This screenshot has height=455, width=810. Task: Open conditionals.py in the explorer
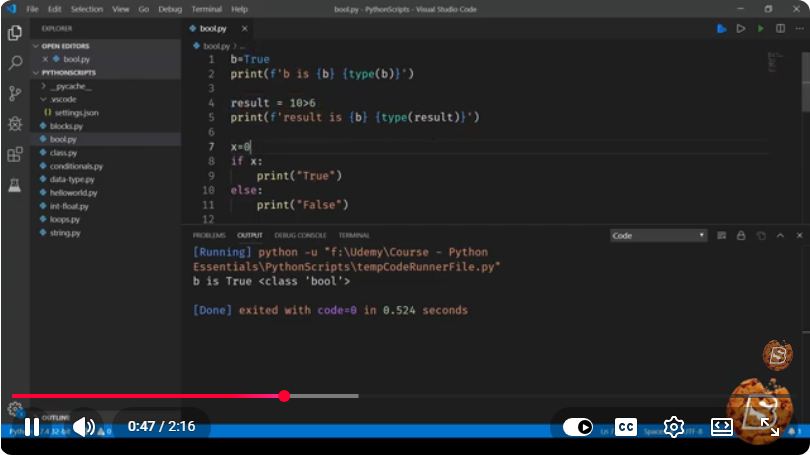pos(76,166)
